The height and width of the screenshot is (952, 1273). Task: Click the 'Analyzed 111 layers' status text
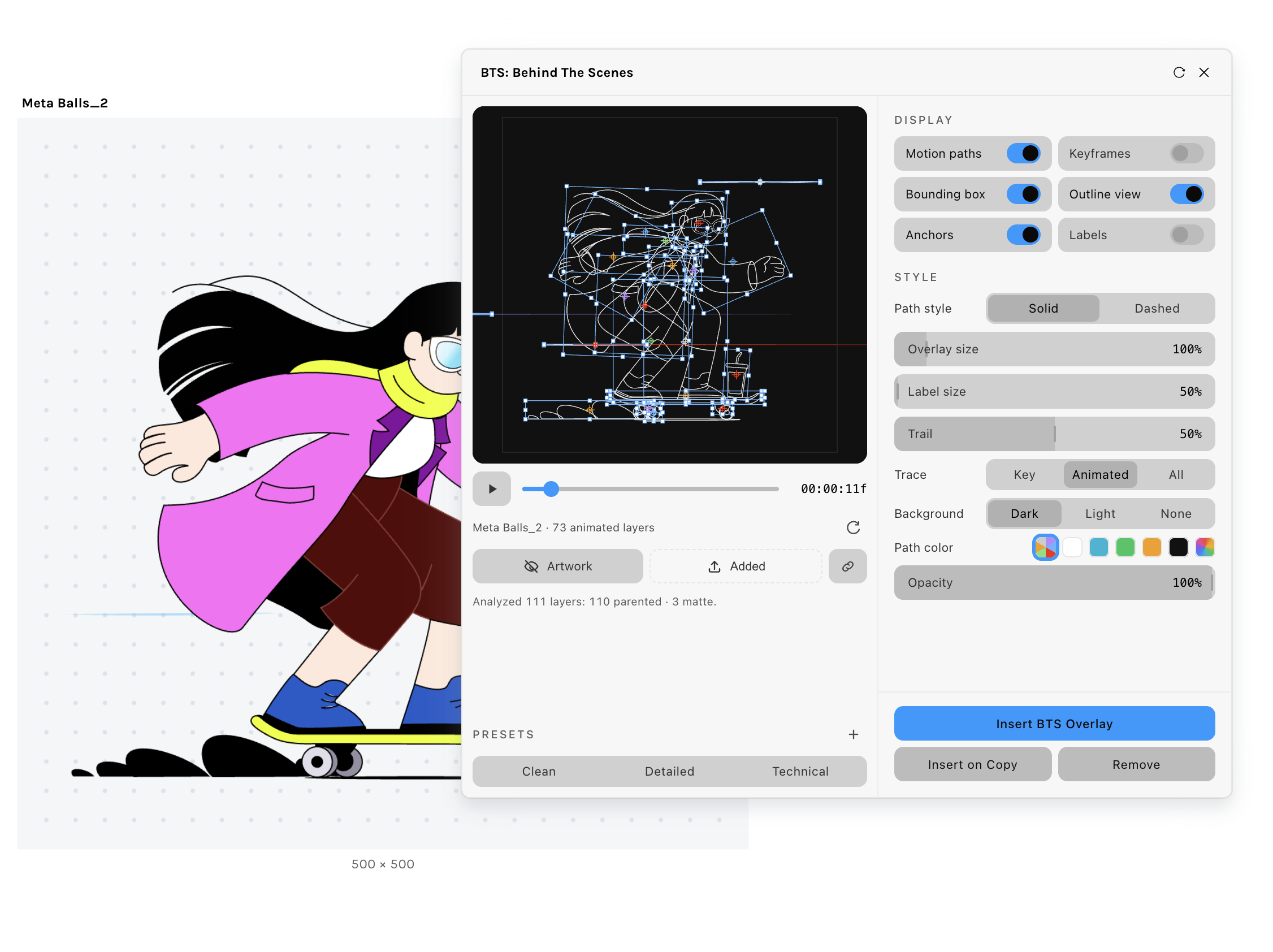[x=594, y=602]
